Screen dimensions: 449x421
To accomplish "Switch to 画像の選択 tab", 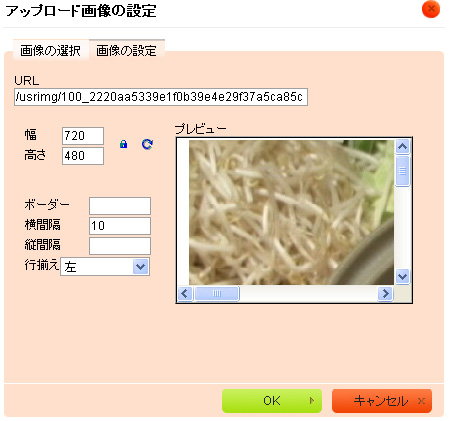I will tap(50, 50).
